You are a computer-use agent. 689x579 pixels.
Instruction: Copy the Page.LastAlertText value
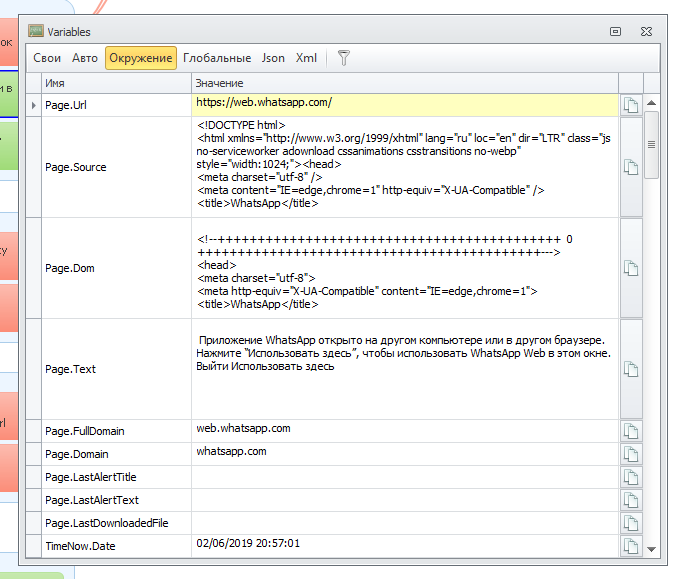pyautogui.click(x=631, y=500)
